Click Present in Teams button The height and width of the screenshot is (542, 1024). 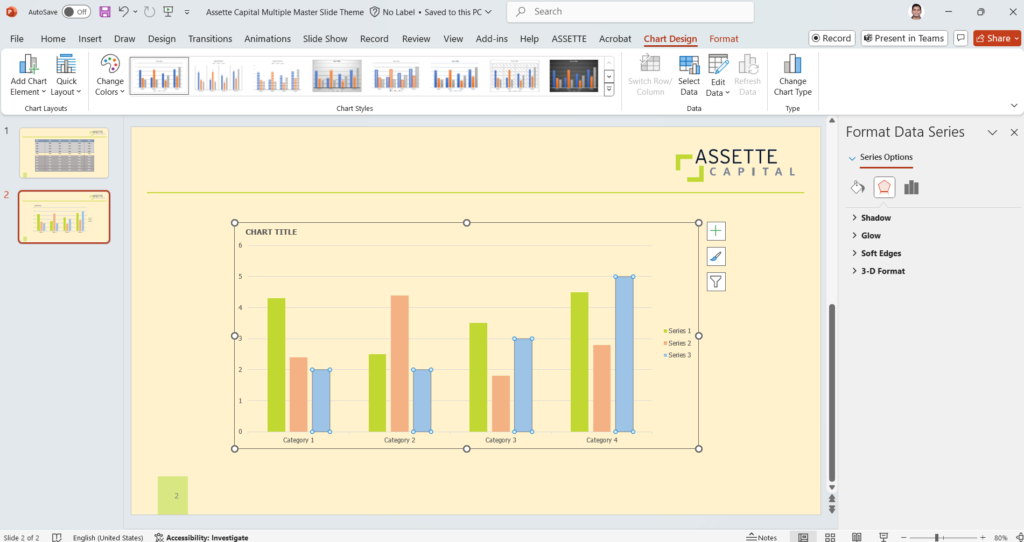pos(904,38)
